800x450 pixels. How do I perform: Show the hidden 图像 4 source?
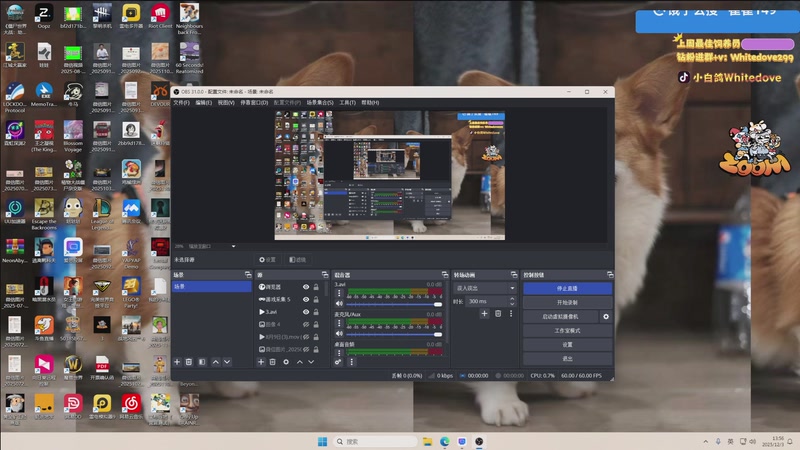(x=306, y=324)
